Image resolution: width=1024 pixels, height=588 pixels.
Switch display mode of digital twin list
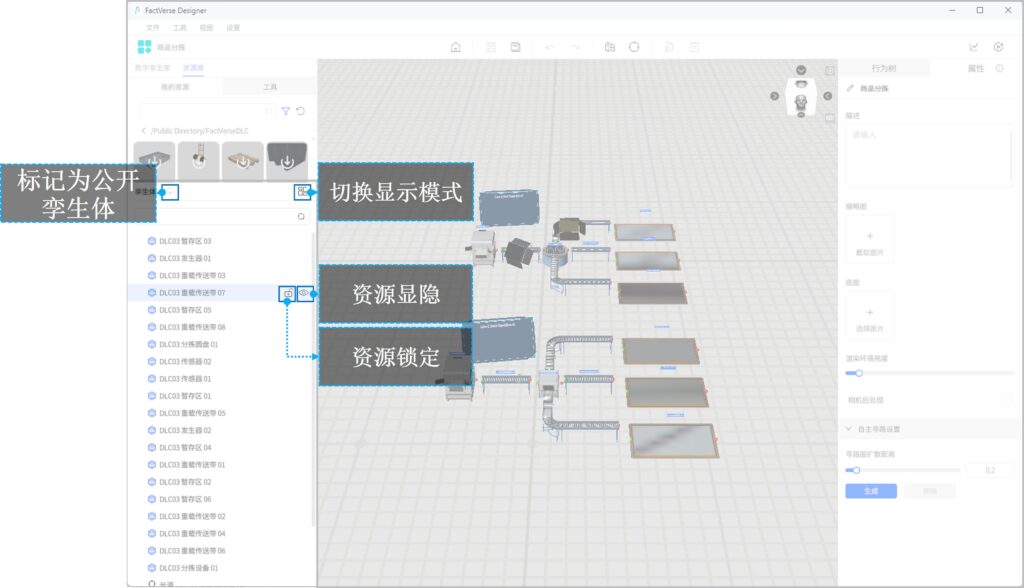[301, 191]
